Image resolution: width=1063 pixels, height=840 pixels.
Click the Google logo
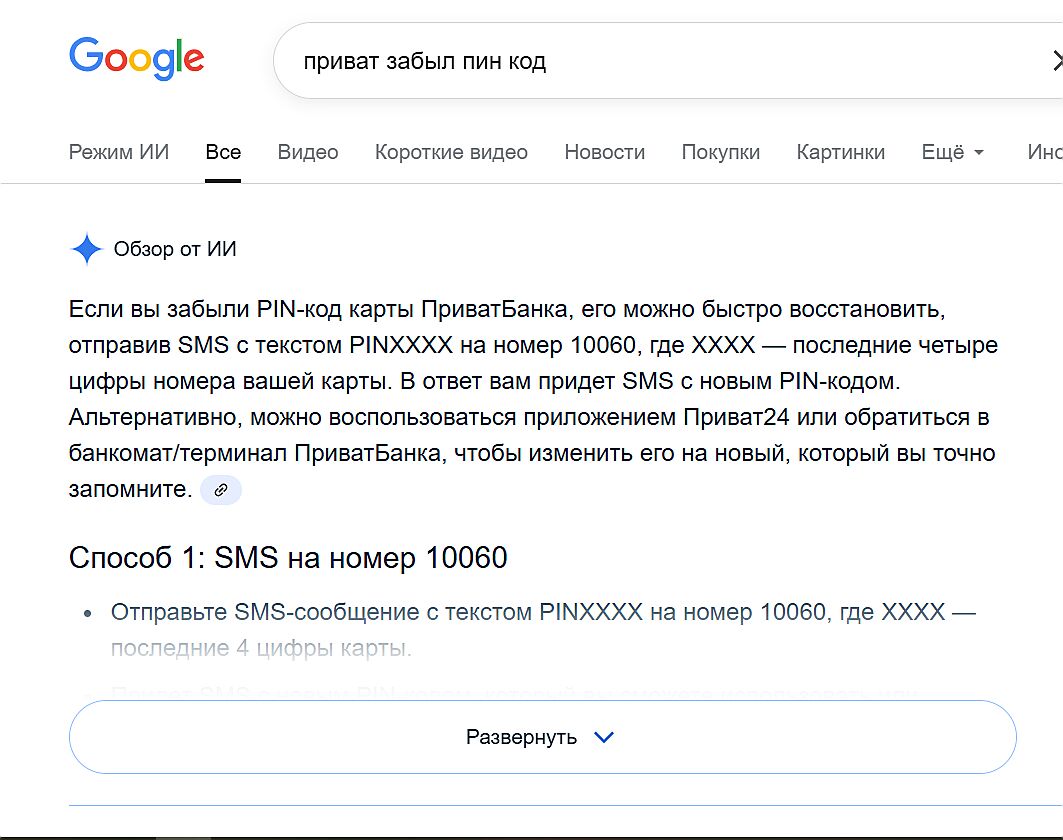point(136,58)
